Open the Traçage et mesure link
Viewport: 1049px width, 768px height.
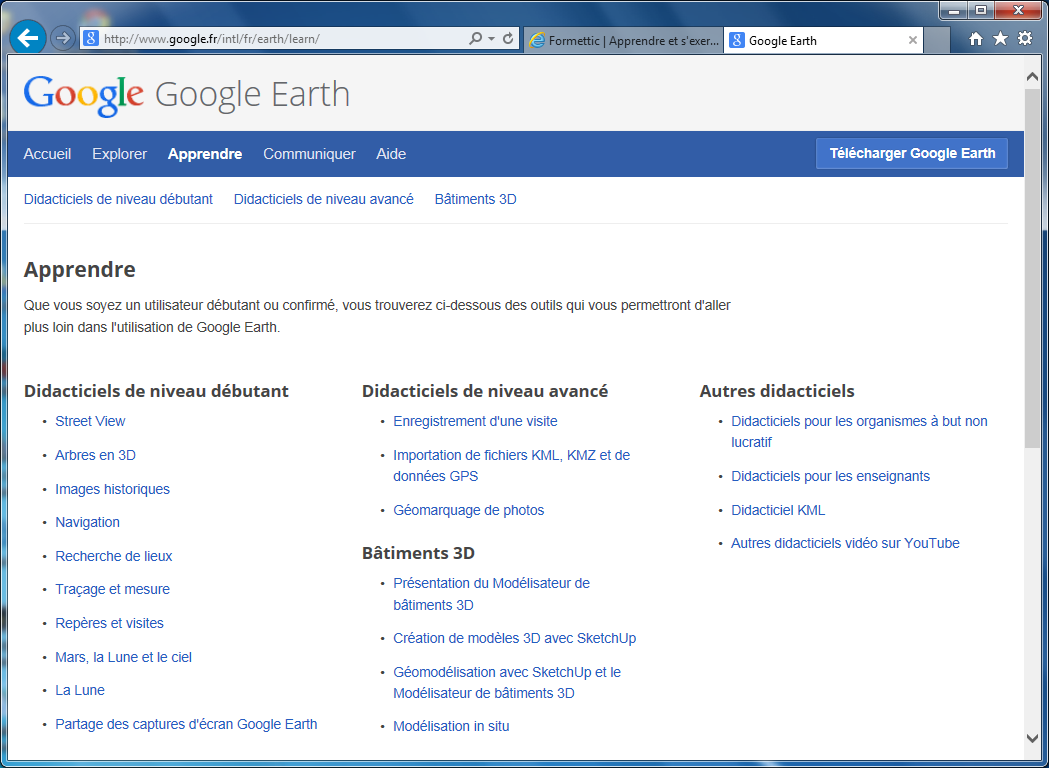coord(112,589)
